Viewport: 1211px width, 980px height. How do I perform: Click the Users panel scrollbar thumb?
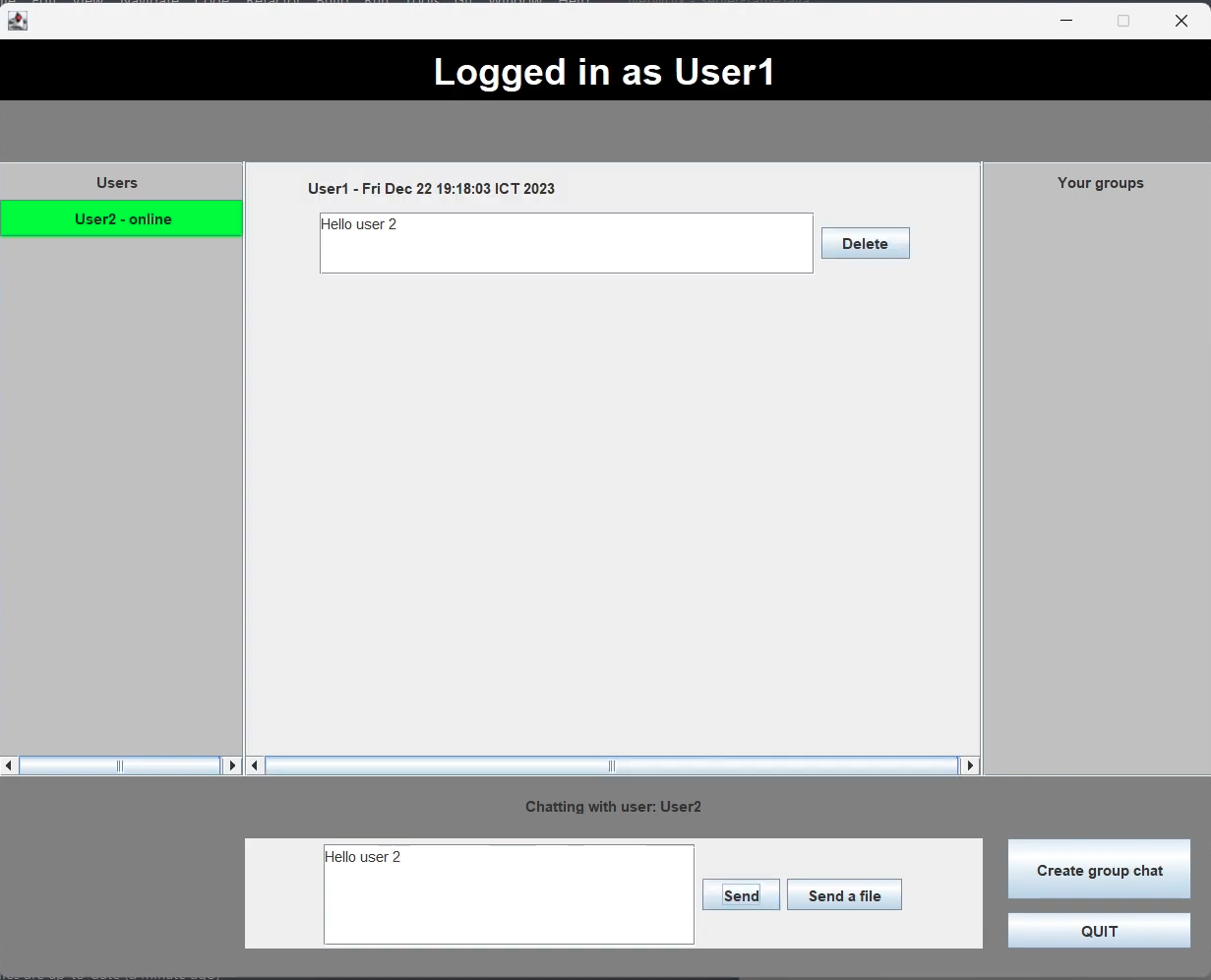[x=118, y=765]
